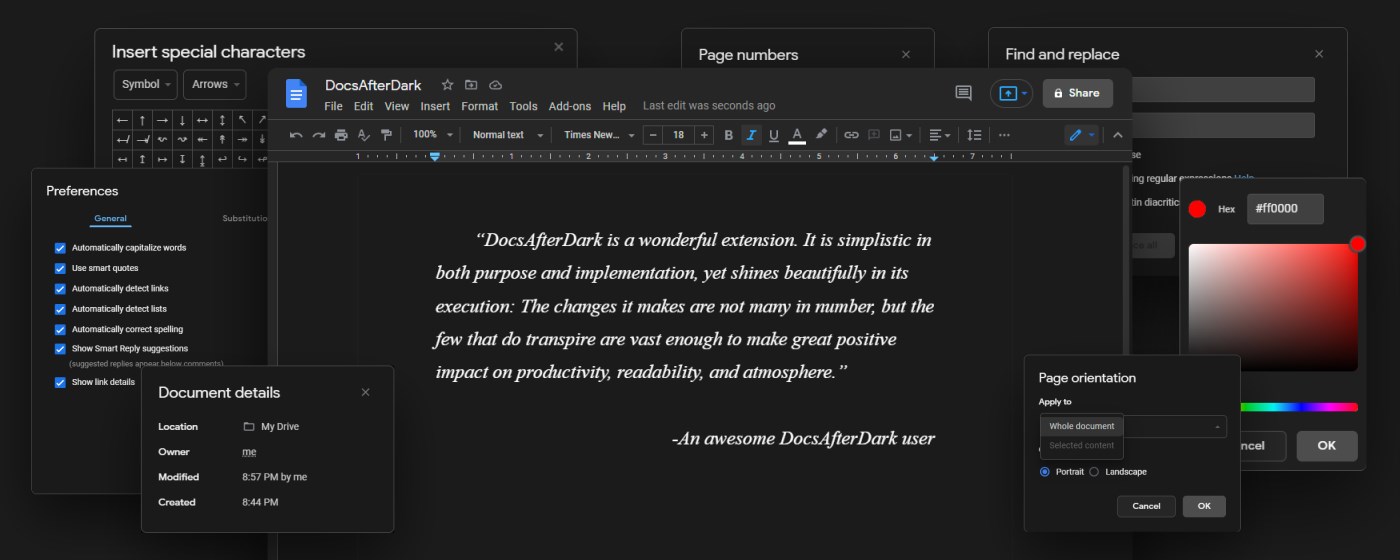Toggle Show Smart Reply suggestions
Viewport: 1400px width, 560px height.
pyautogui.click(x=60, y=349)
